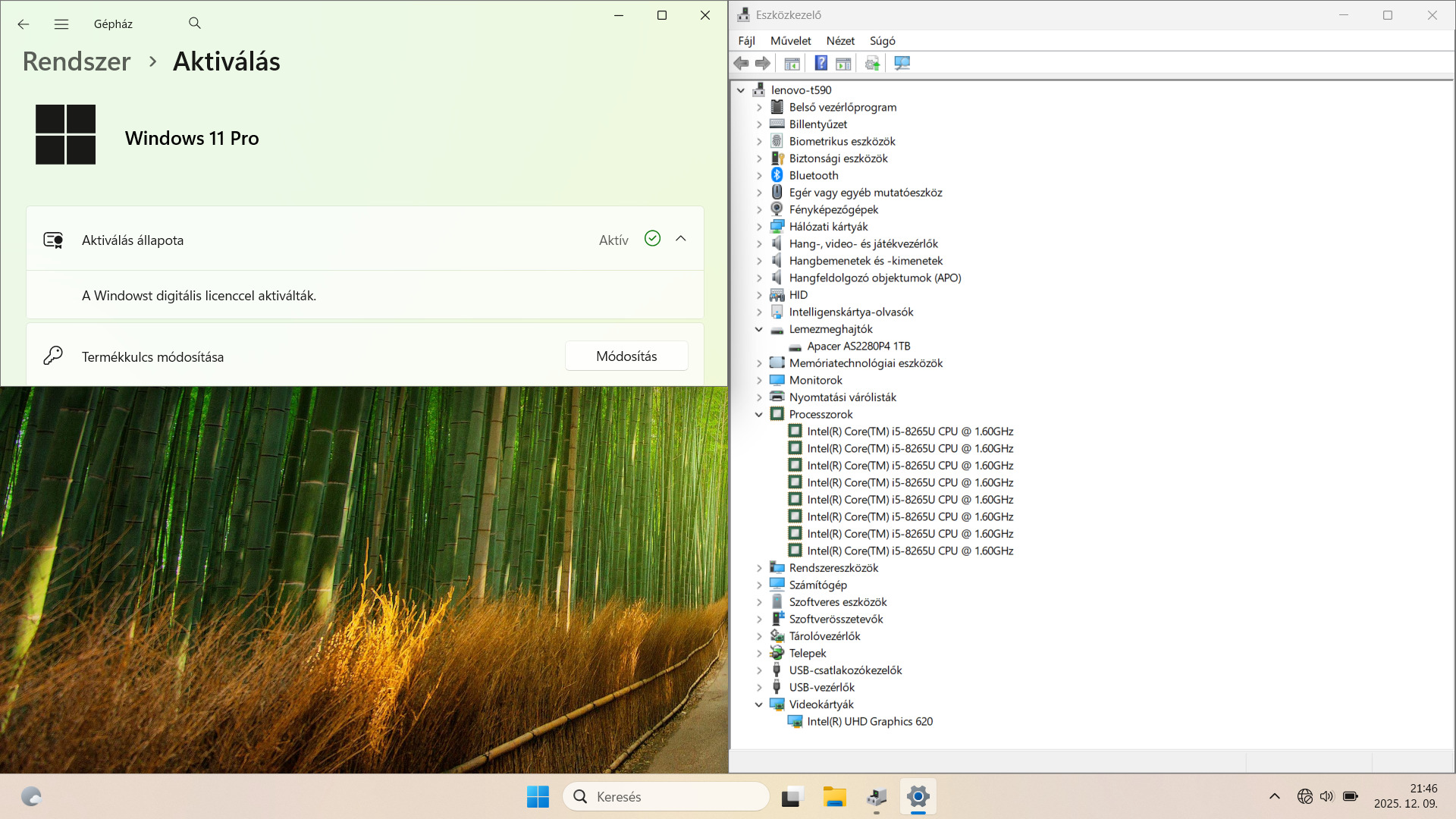Screen dimensions: 1456x819
Task: Open the Nézet menu
Action: click(x=840, y=41)
